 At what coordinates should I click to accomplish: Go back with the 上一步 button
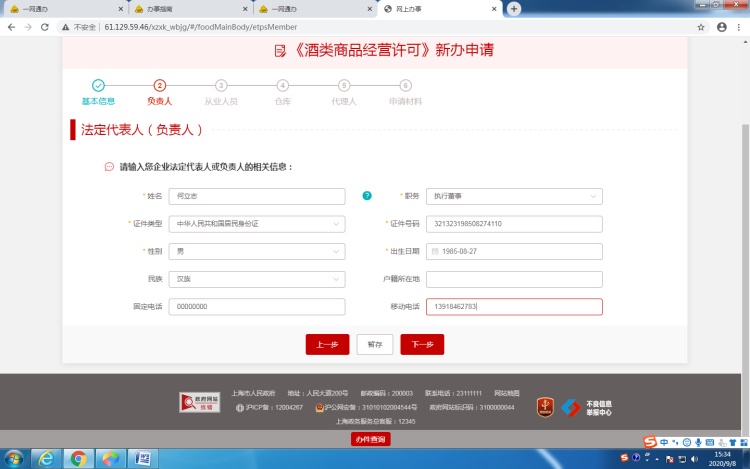[x=327, y=344]
